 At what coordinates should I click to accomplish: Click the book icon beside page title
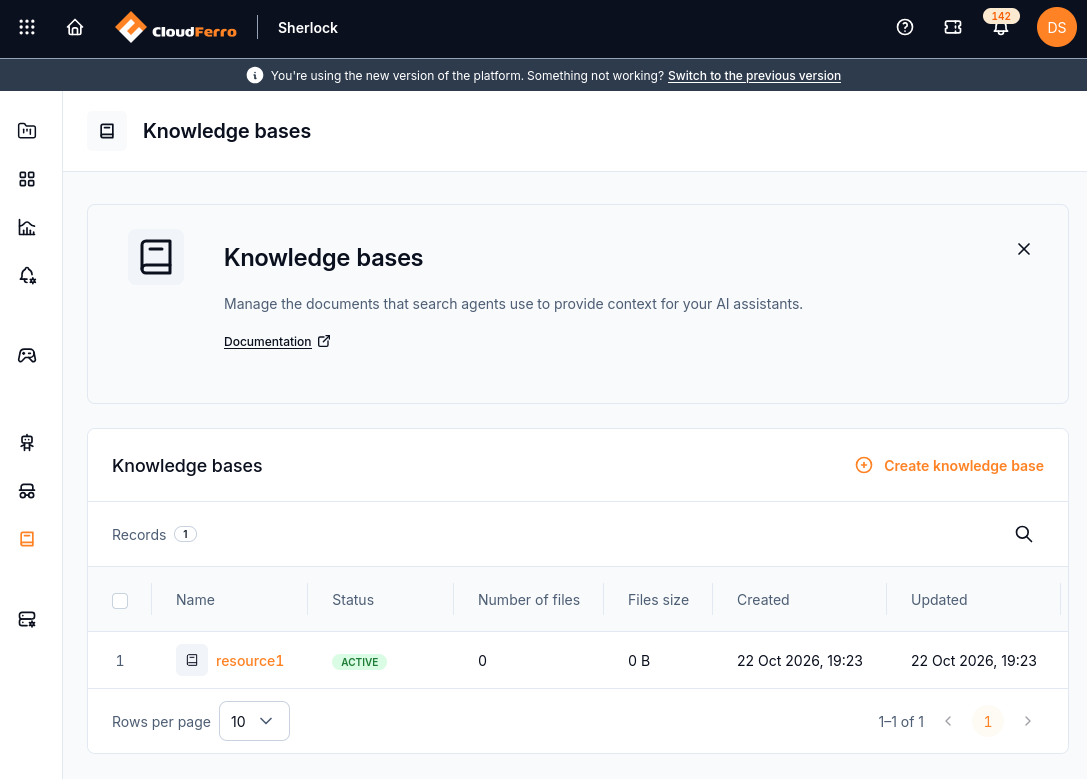point(107,131)
